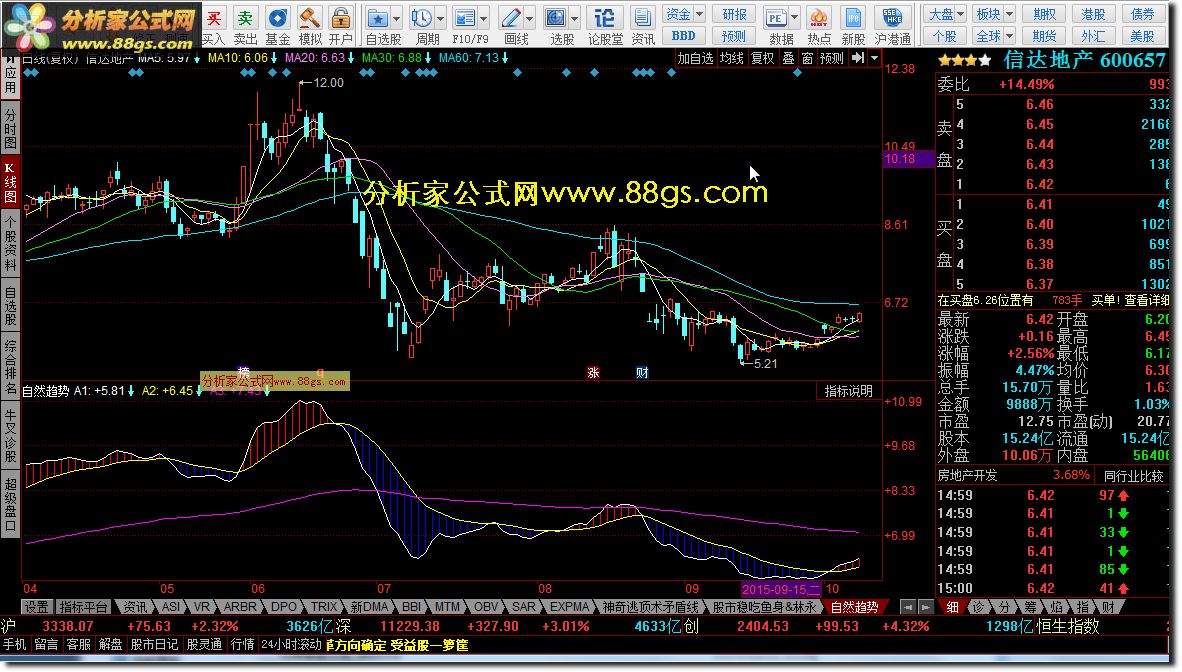This screenshot has width=1182, height=672.
Task: Click the 港股 HK stocks button
Action: coord(1094,14)
